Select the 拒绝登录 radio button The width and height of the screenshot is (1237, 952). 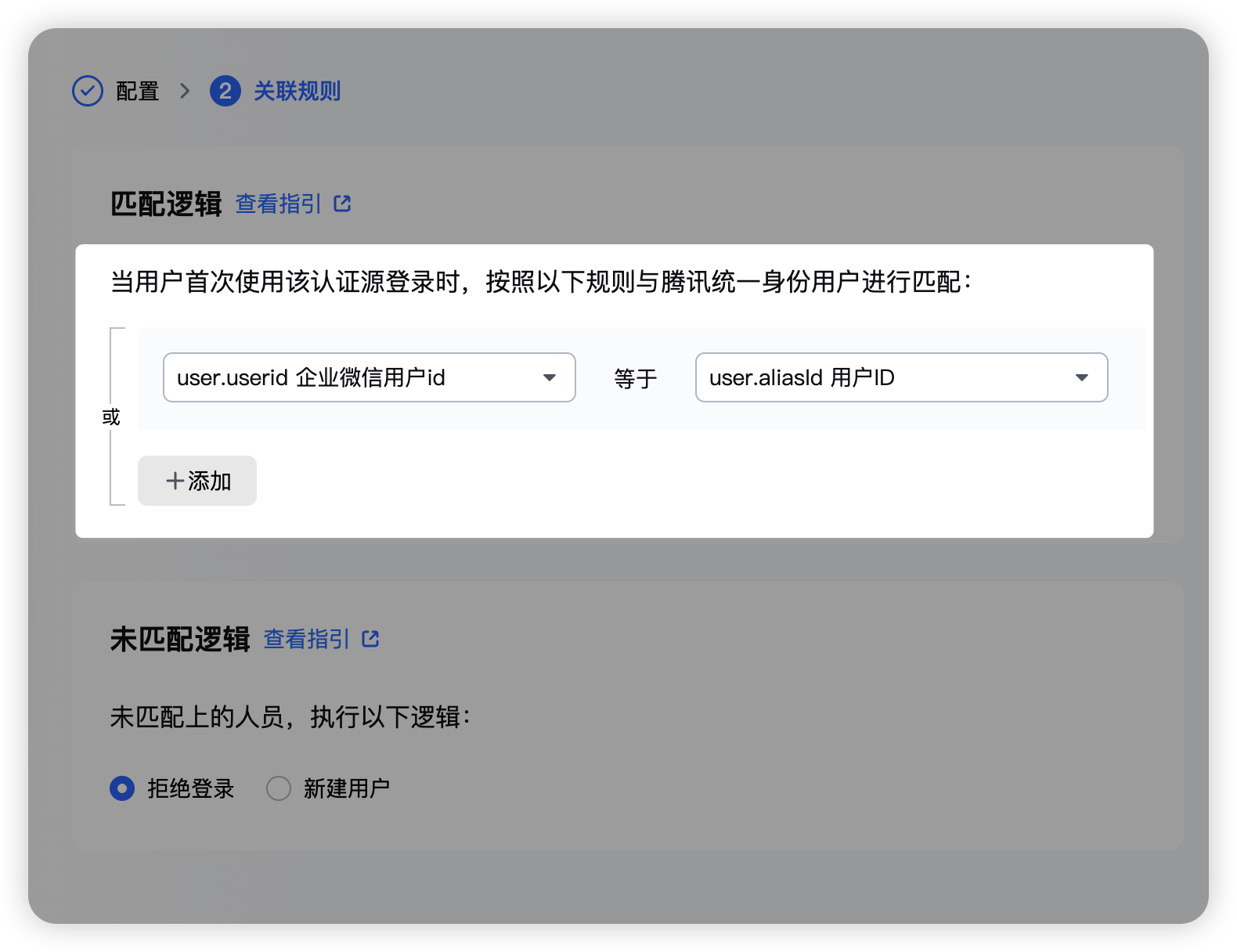[x=122, y=788]
